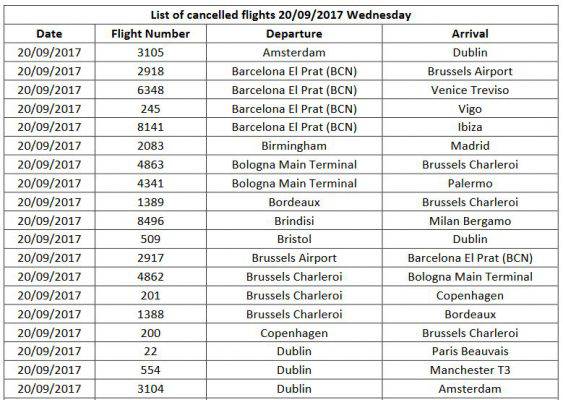Image resolution: width=563 pixels, height=400 pixels.
Task: Click flight number 6348
Action: click(x=150, y=90)
